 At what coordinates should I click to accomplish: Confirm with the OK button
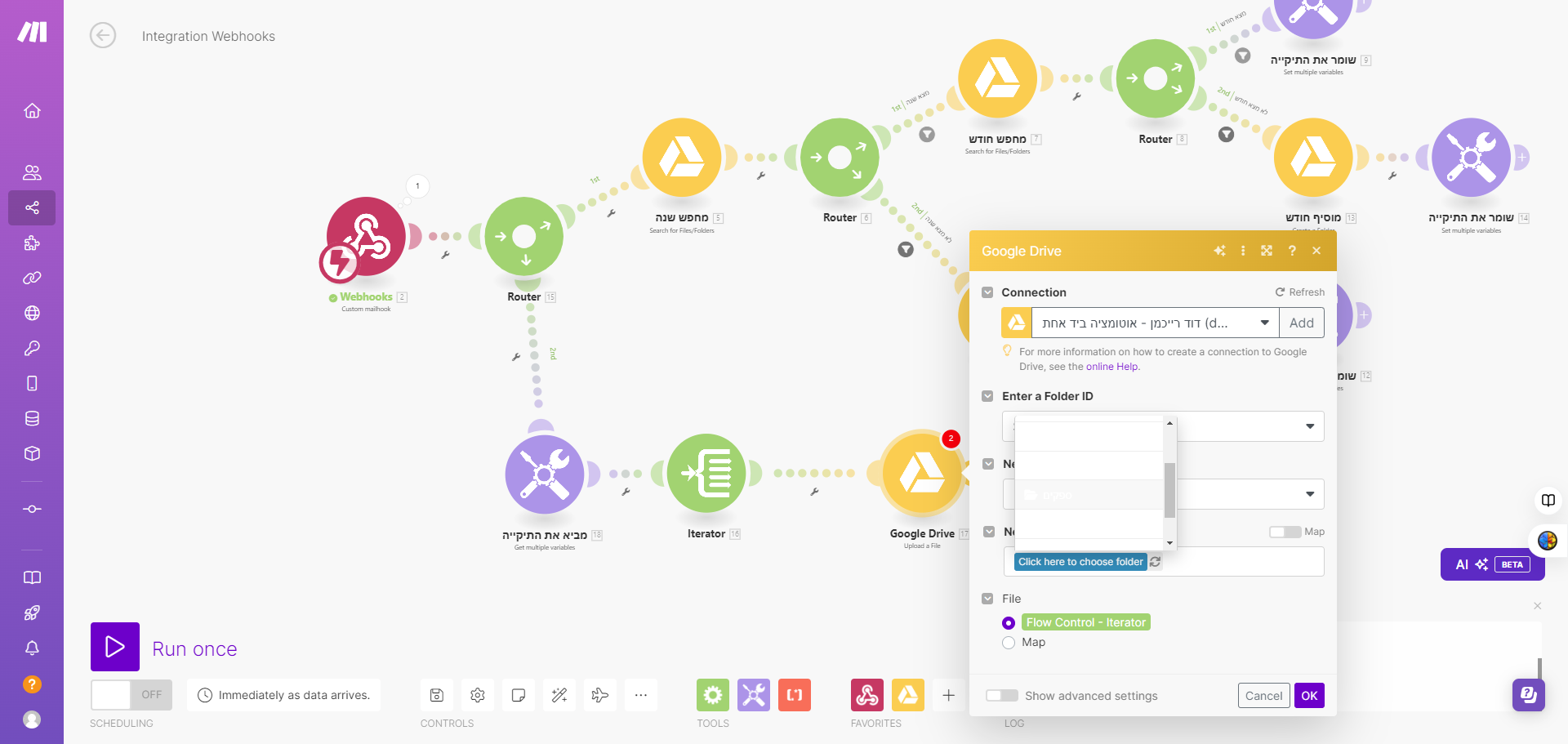tap(1309, 696)
